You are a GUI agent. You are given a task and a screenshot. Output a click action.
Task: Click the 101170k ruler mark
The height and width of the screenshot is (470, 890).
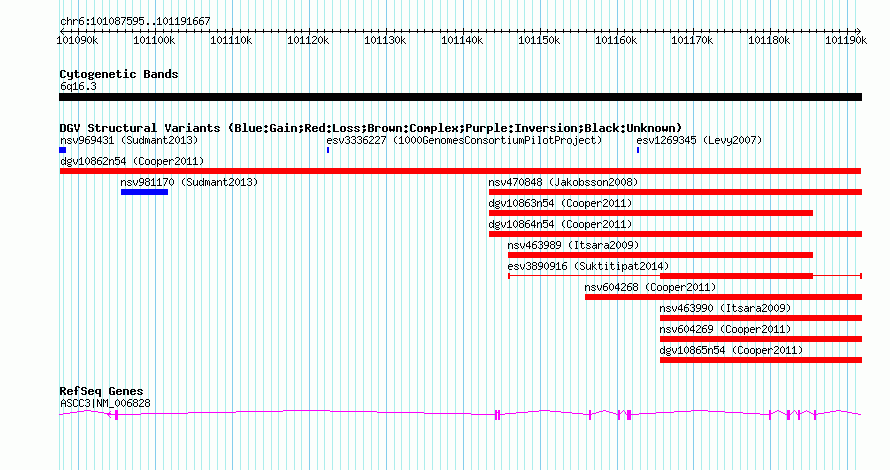tap(692, 40)
